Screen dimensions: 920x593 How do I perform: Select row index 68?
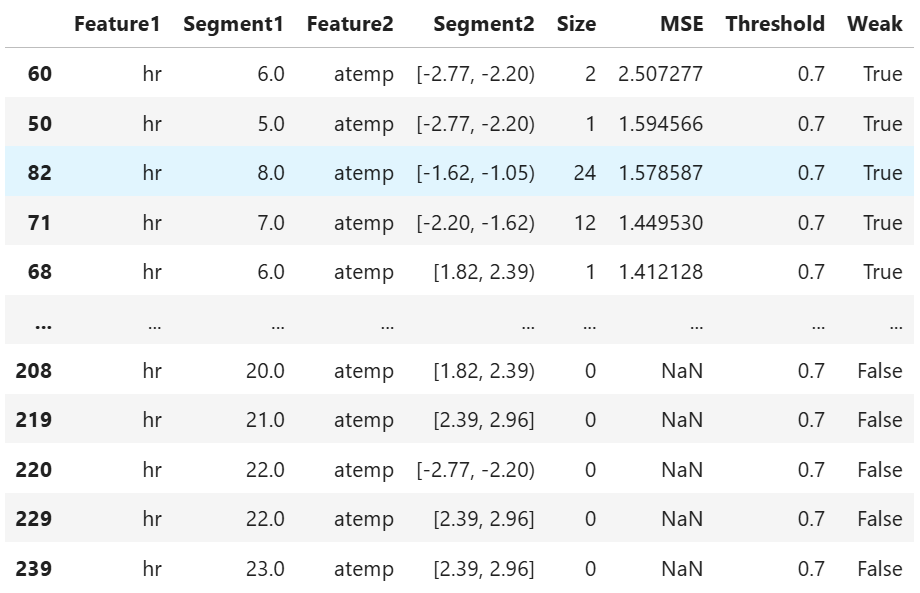tap(39, 272)
